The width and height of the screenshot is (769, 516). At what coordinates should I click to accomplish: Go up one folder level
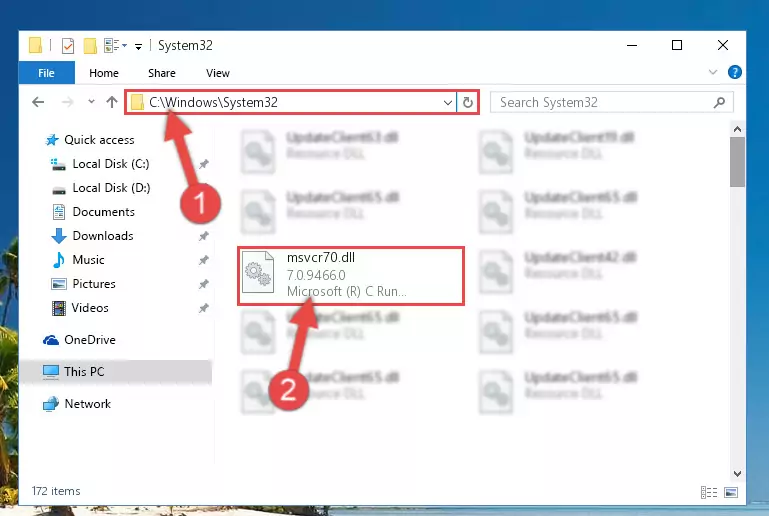coord(112,102)
